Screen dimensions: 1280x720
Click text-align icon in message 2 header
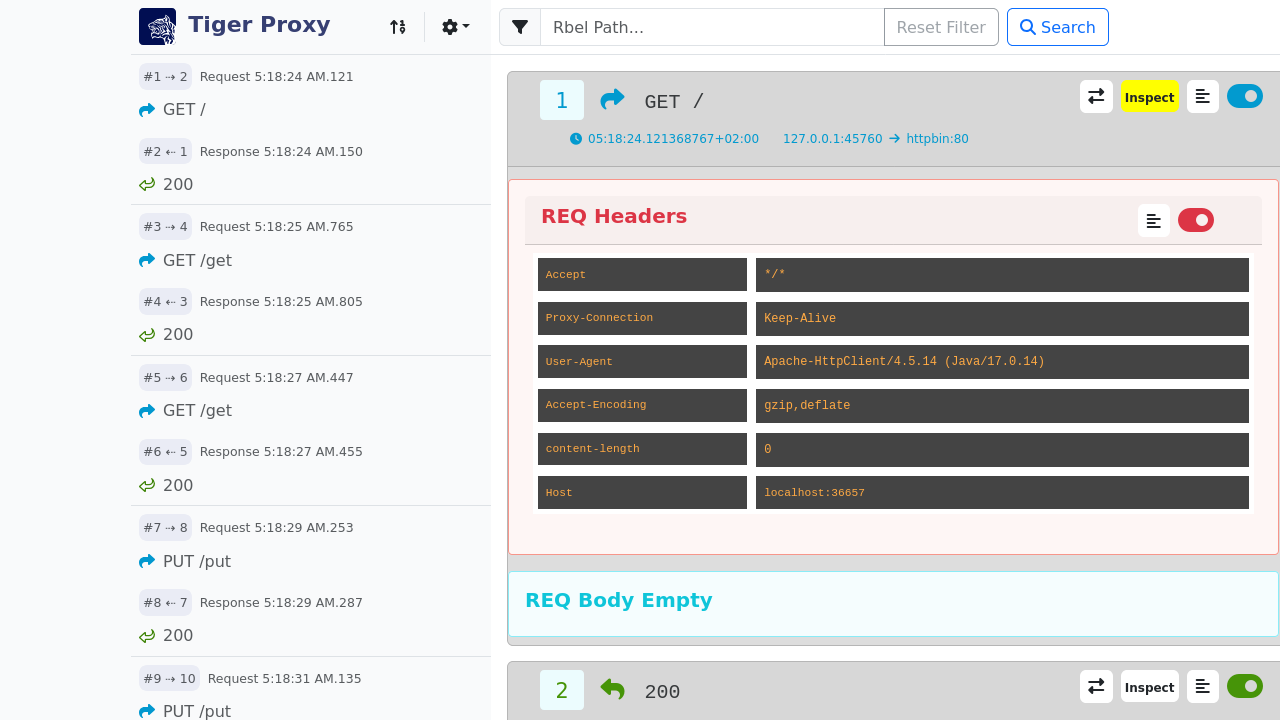[x=1203, y=687]
